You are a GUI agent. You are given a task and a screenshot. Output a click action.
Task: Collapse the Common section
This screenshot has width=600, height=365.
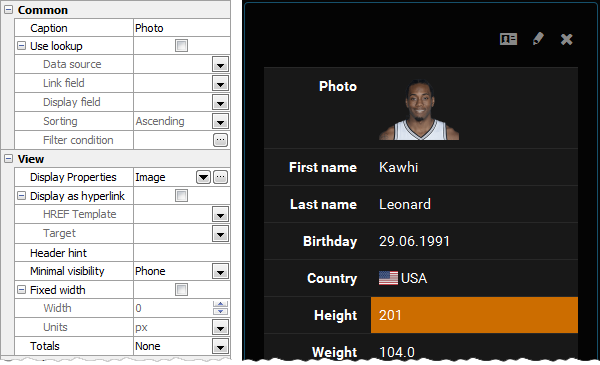click(x=8, y=10)
